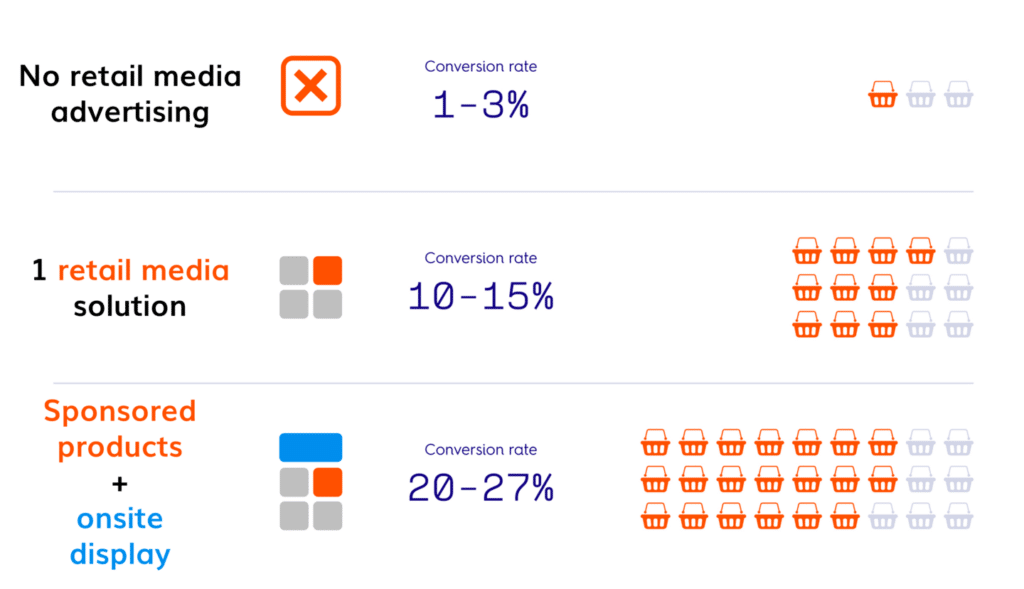The image size is (1024, 589).
Task: Click the "1 retail media solution" heading
Action: tap(130, 287)
